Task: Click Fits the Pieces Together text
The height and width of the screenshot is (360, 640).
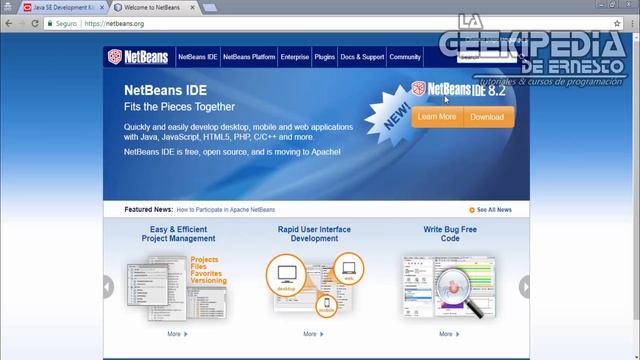Action: (180, 107)
